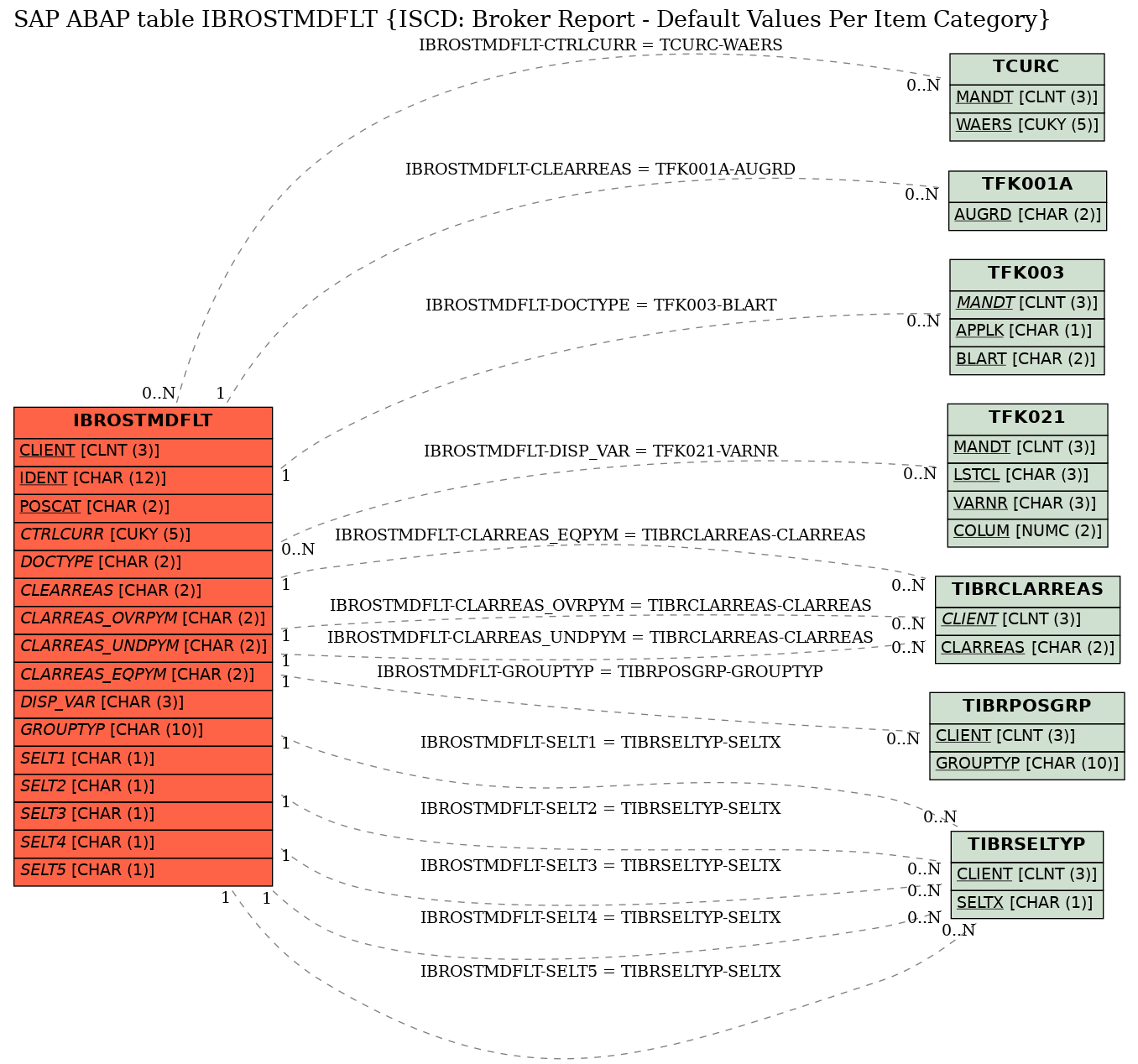Click the CTRLCURR = TCURC-WAERS relation label
The width and height of the screenshot is (1138, 1064).
[x=600, y=45]
